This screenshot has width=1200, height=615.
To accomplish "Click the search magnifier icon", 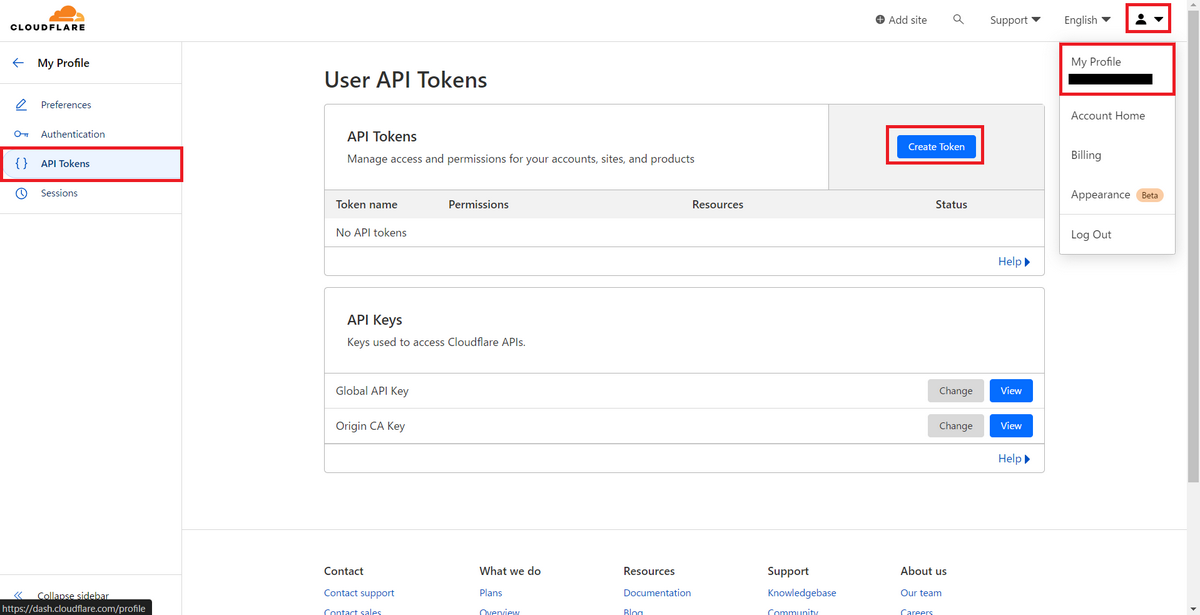I will coord(958,19).
